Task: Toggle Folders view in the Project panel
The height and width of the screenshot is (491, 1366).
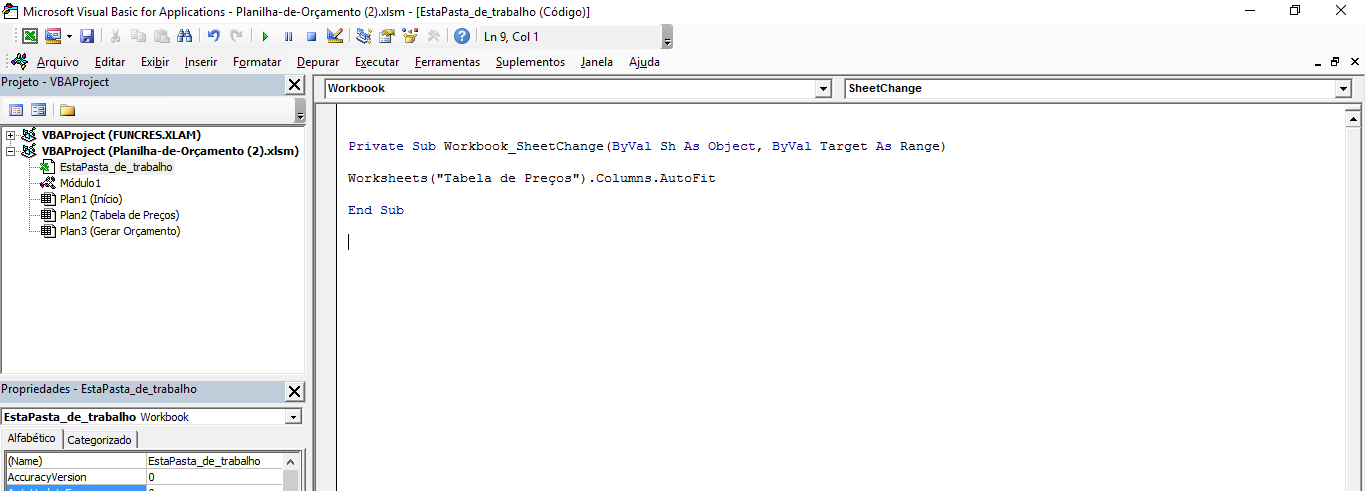Action: pos(67,110)
